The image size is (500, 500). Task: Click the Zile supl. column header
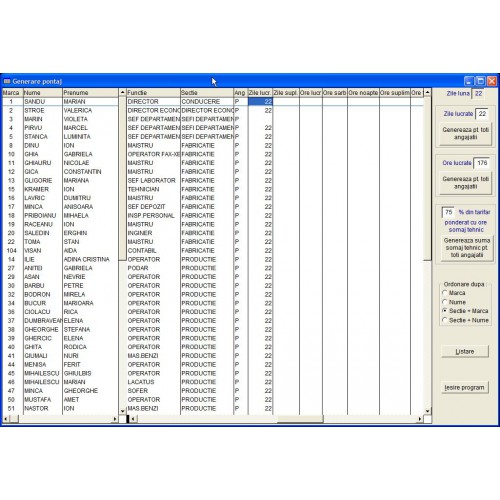pyautogui.click(x=286, y=93)
